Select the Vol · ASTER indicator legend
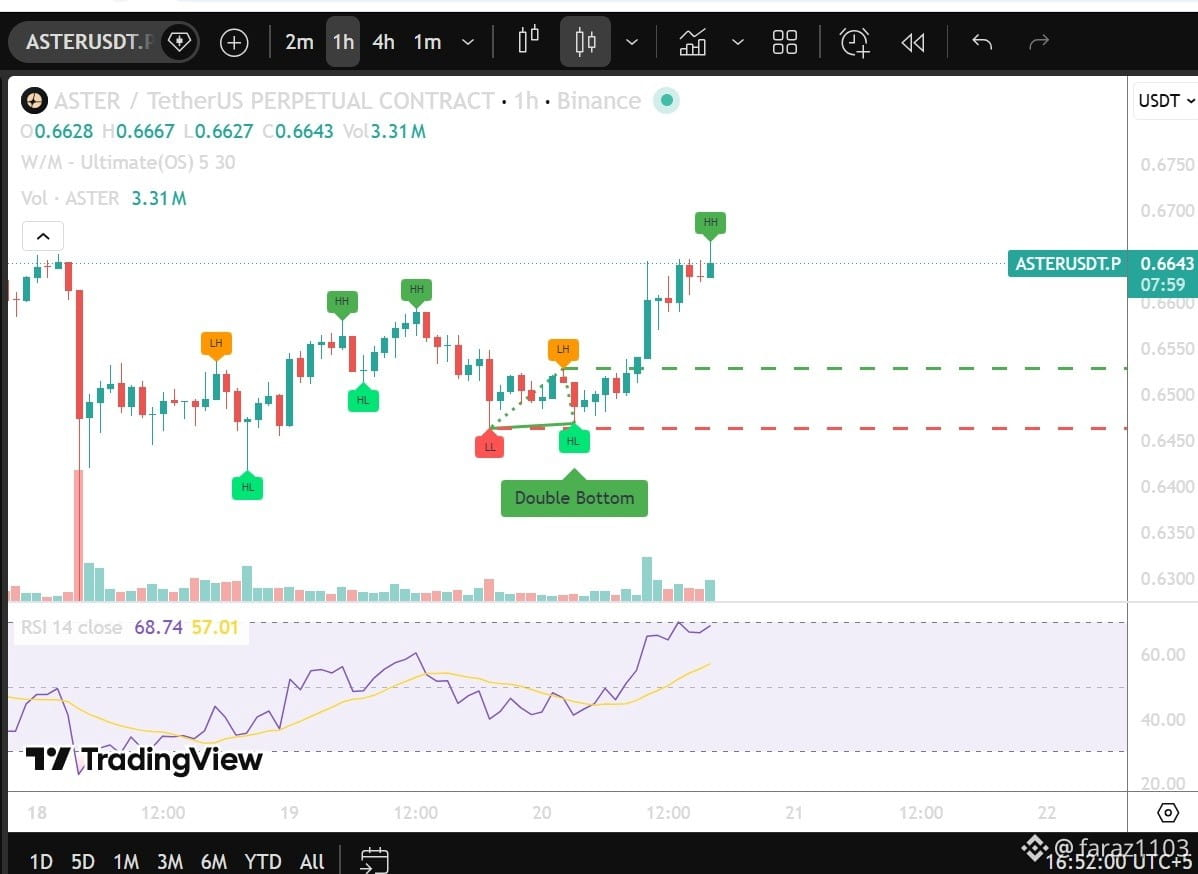This screenshot has height=874, width=1198. click(x=103, y=198)
